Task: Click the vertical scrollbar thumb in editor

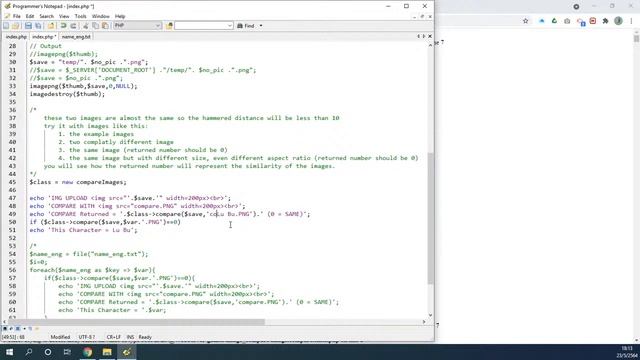Action: [x=431, y=218]
